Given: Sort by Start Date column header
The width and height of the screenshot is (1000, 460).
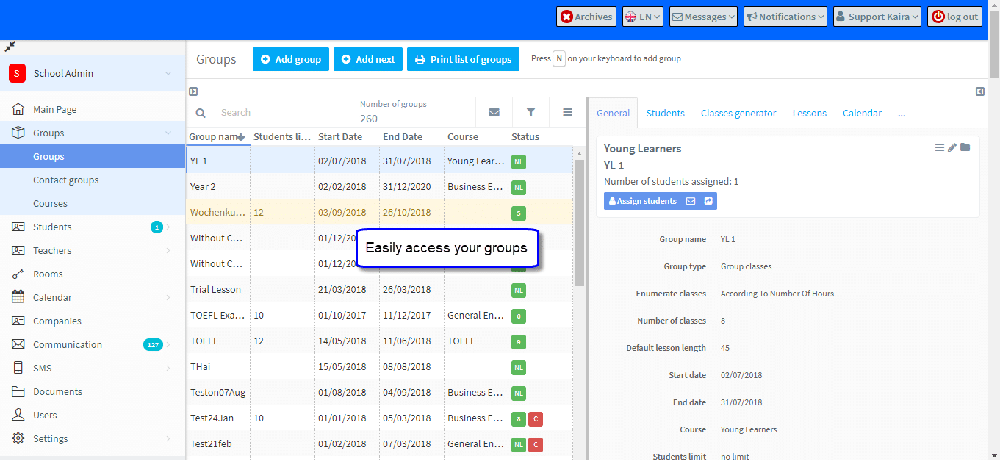Looking at the screenshot, I should (347, 137).
